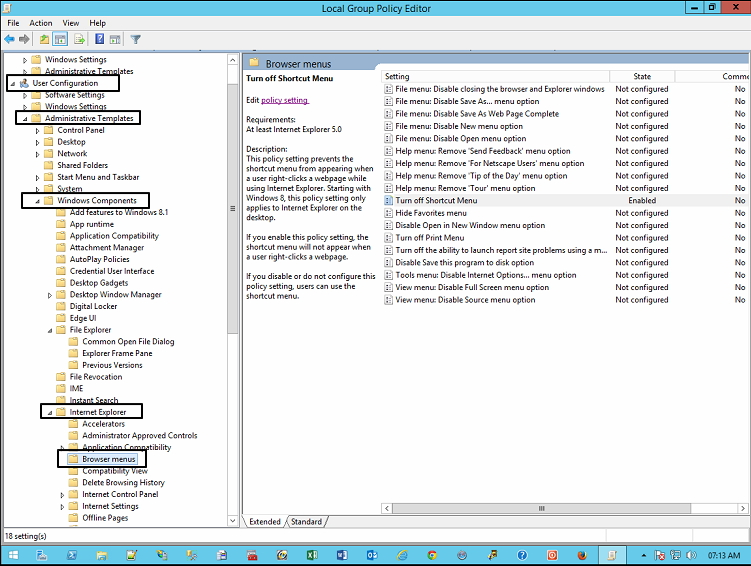751x566 pixels.
Task: Open the View menu
Action: 71,23
